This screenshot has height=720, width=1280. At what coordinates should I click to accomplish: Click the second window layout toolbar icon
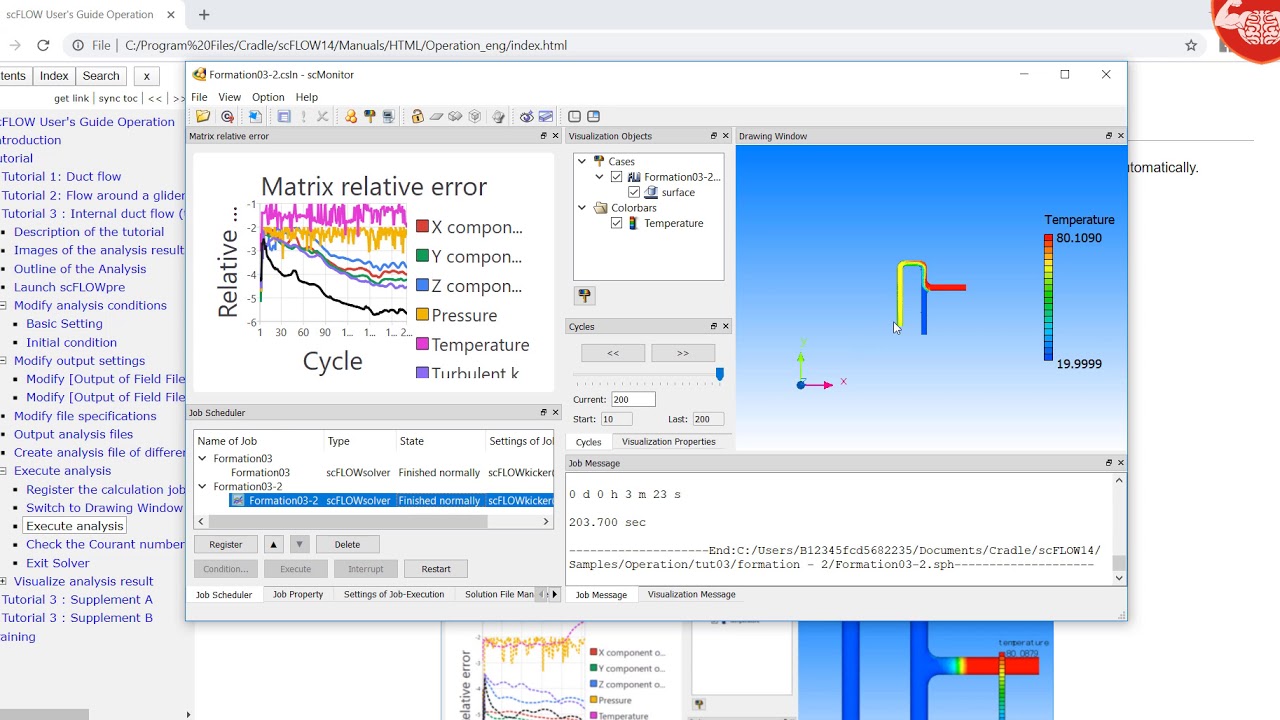click(594, 117)
